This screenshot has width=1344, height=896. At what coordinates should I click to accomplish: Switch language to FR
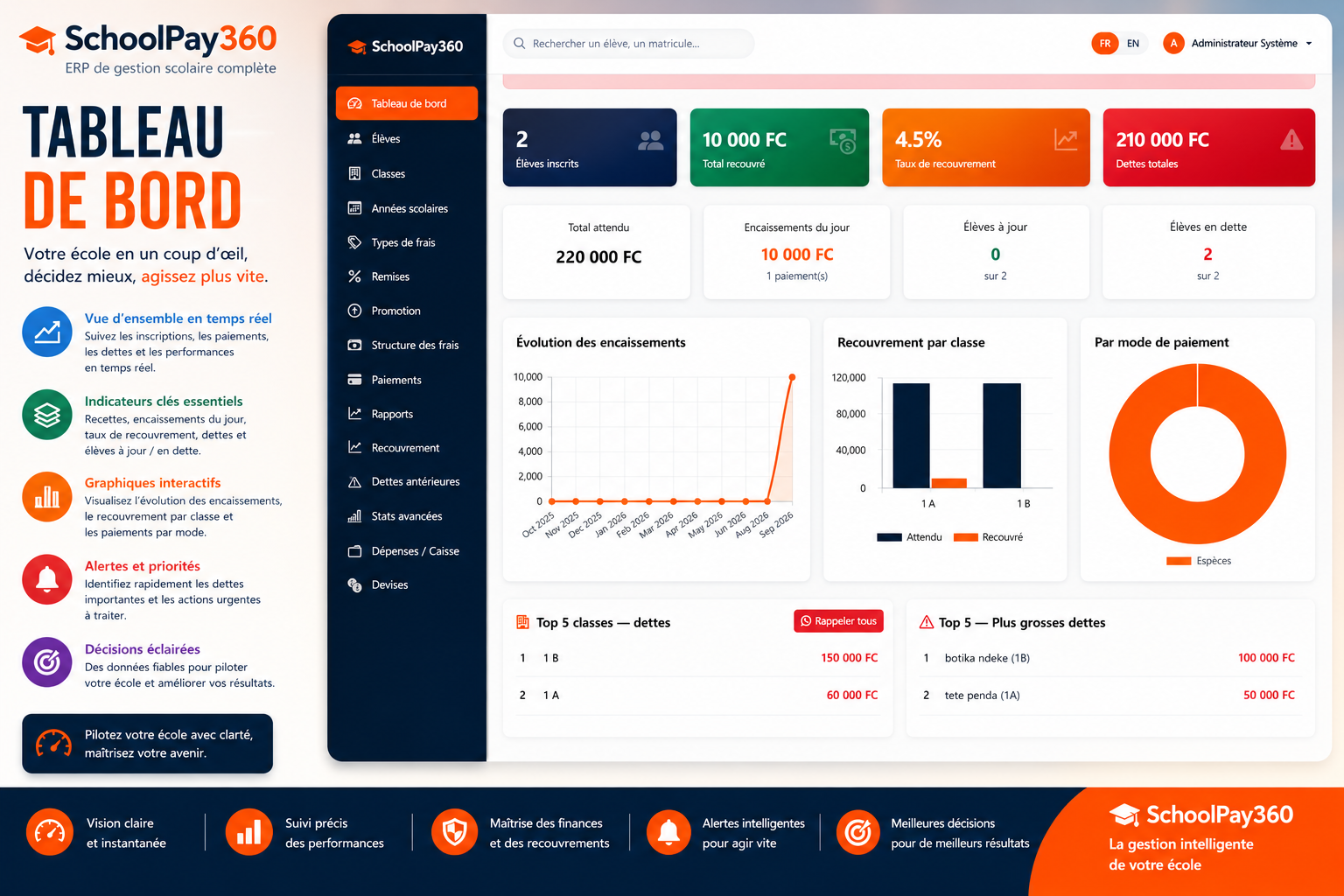pyautogui.click(x=1105, y=43)
